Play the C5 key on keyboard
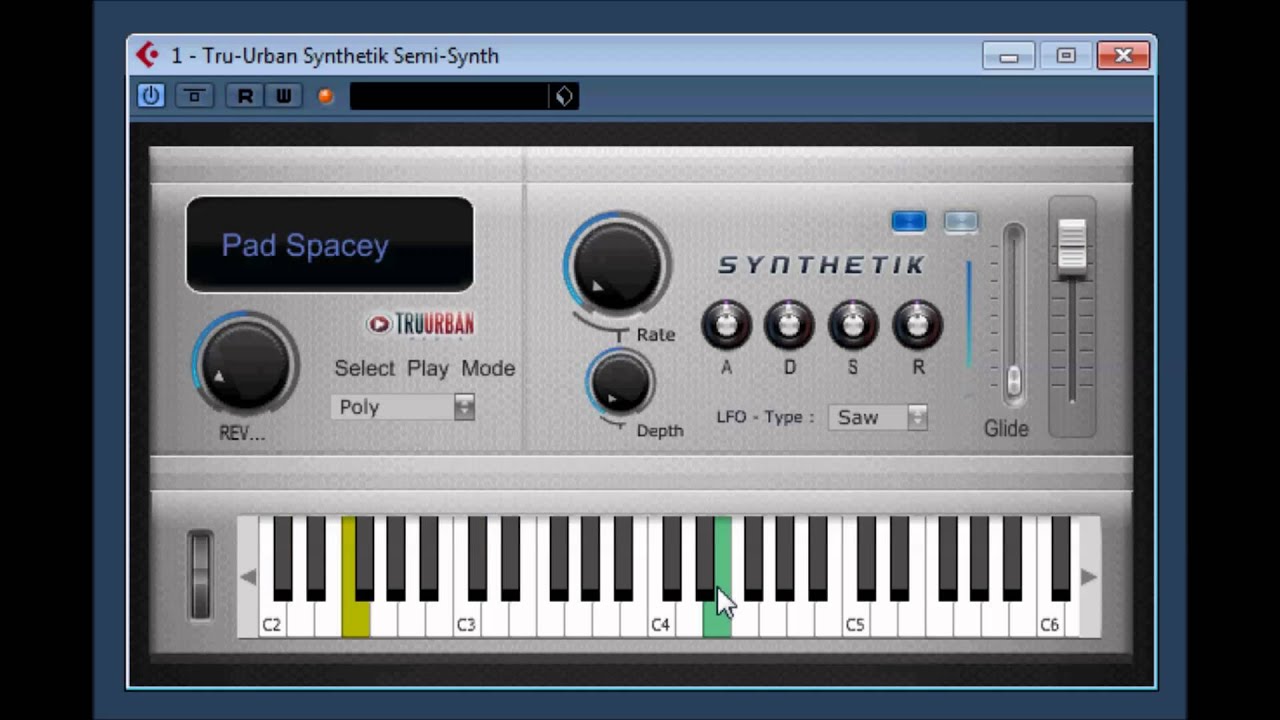1280x720 pixels. click(855, 620)
